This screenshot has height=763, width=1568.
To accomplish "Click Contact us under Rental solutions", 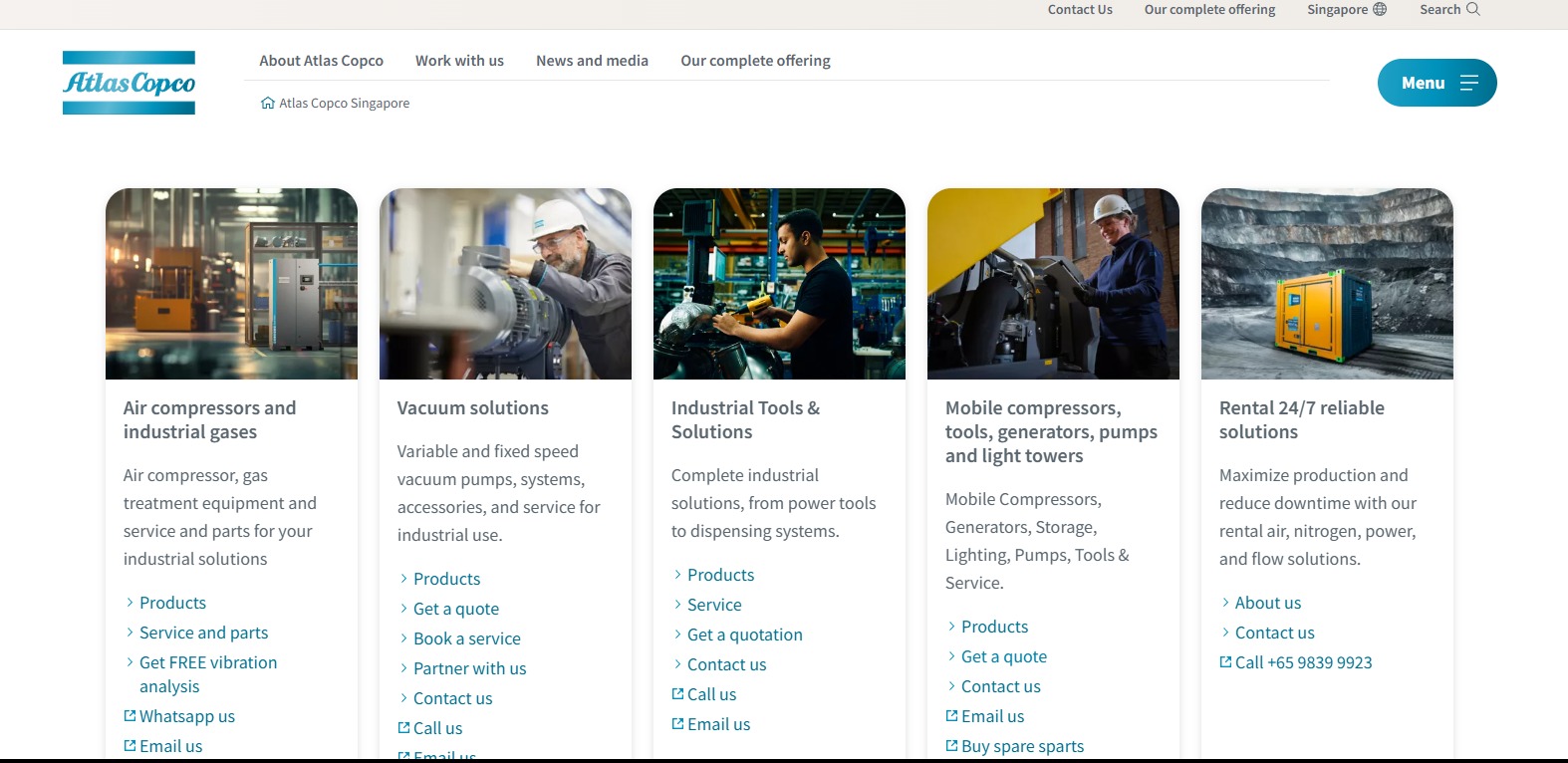I will 1274,633.
